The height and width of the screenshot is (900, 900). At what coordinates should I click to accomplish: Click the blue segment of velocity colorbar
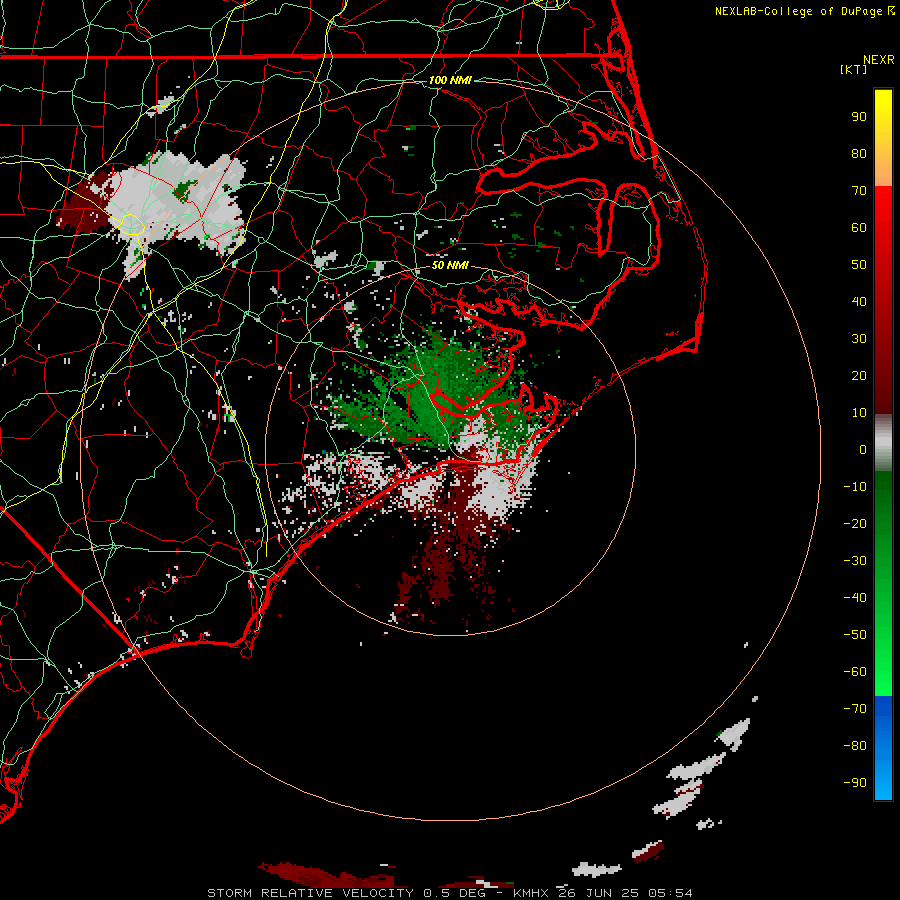click(883, 747)
